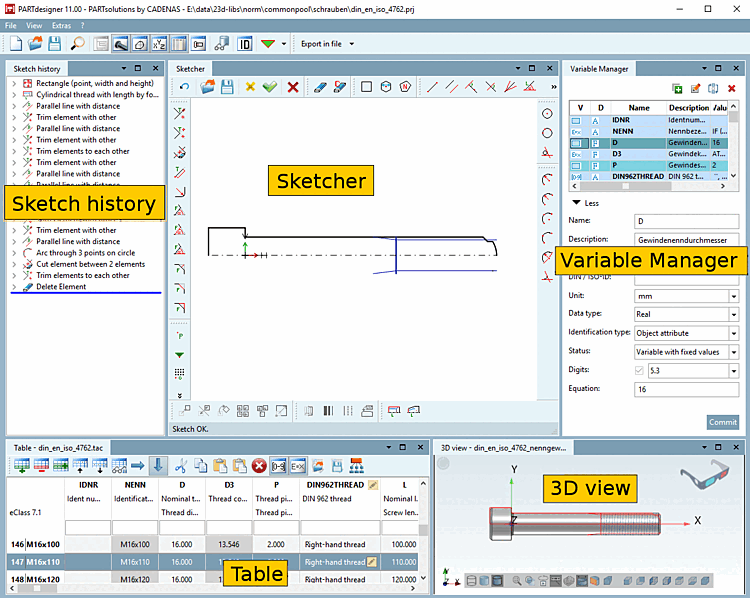Open the View menu
The width and height of the screenshot is (750, 598).
(x=34, y=24)
